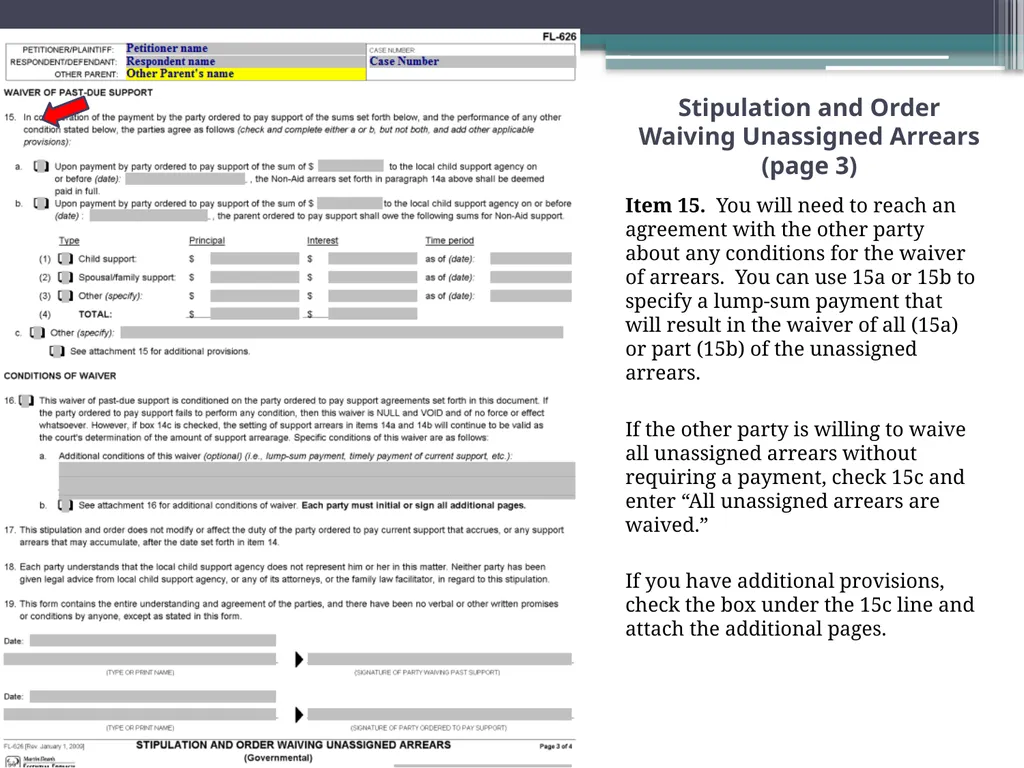Click the Respondent name field
The width and height of the screenshot is (1024, 768).
pos(245,61)
